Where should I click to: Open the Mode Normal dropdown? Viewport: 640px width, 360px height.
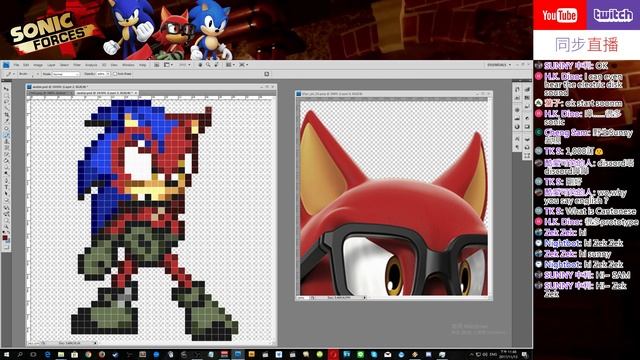66,74
